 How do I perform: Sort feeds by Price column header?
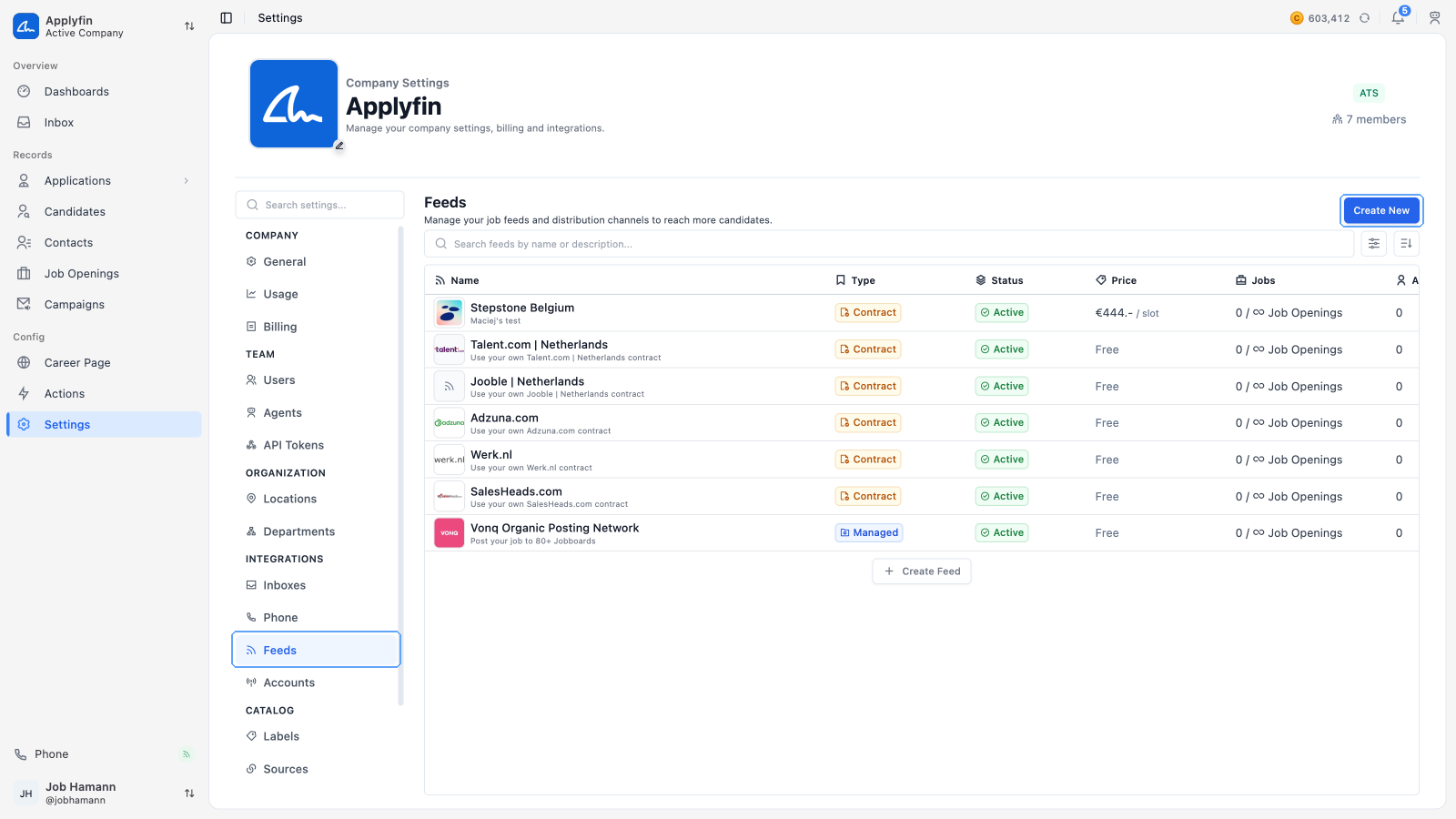[x=1116, y=280]
